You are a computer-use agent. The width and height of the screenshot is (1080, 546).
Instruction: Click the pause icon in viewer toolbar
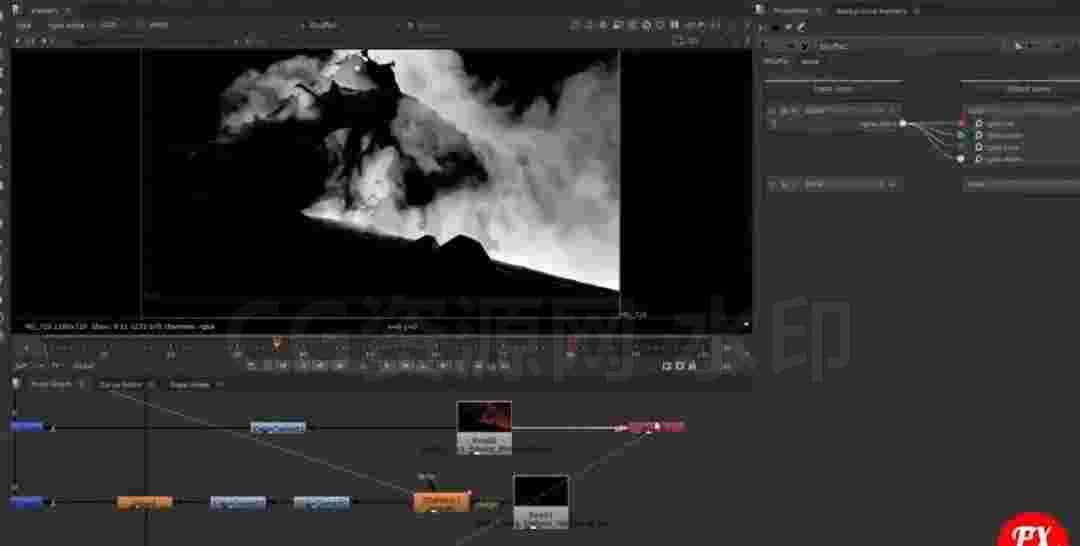pos(675,25)
